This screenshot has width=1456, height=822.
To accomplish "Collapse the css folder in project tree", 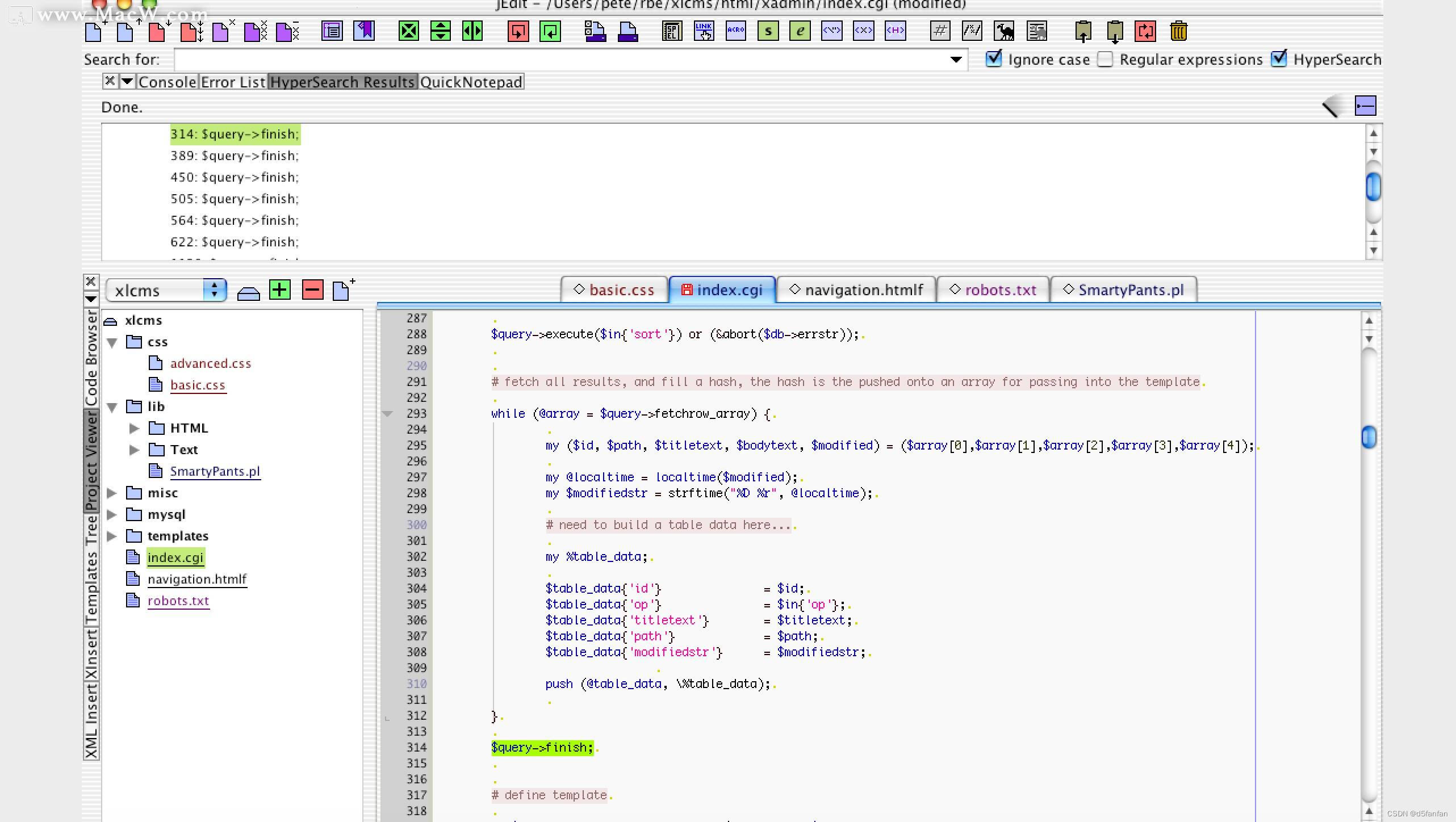I will tap(112, 342).
